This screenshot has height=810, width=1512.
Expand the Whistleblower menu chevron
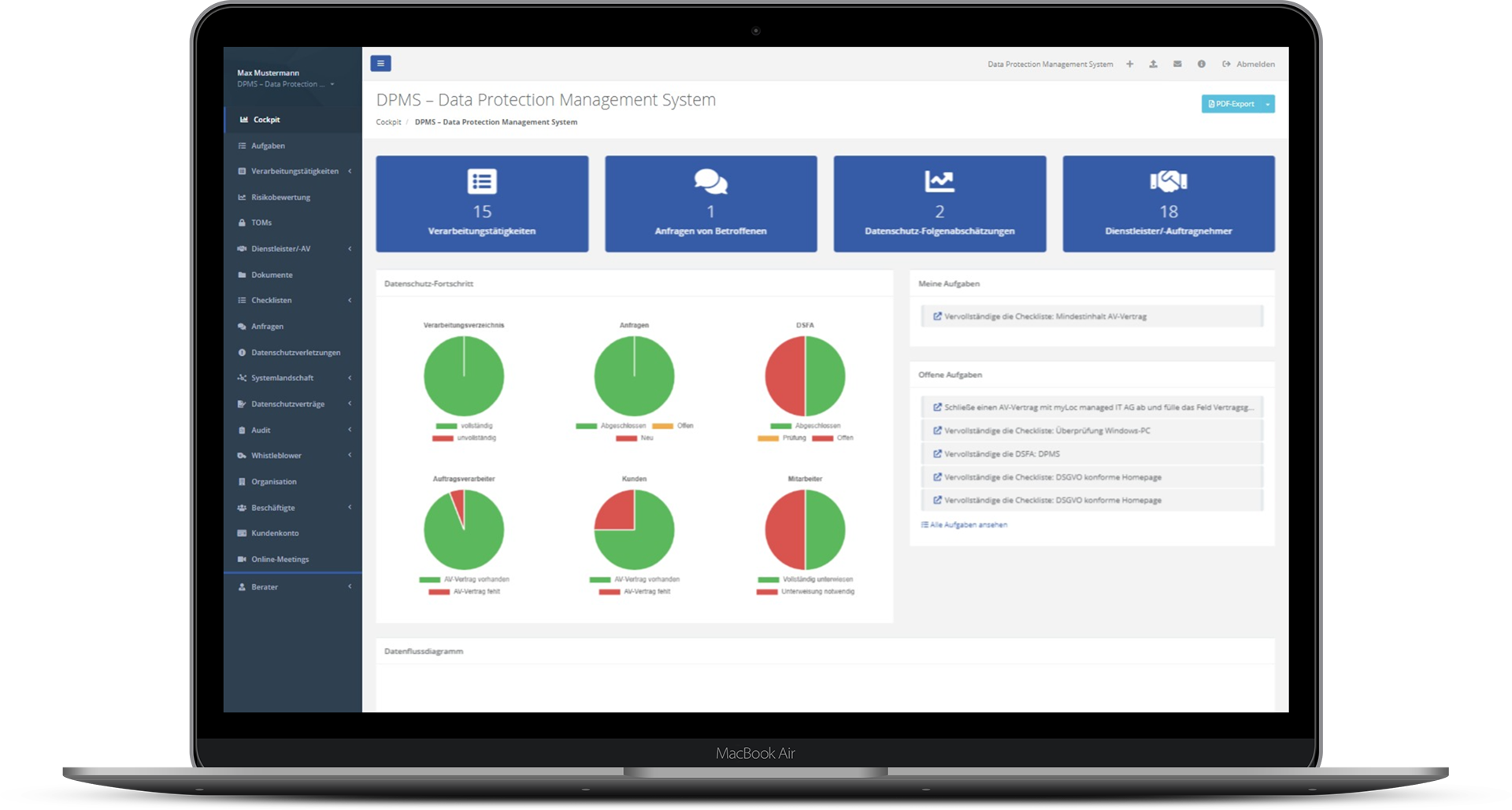350,455
